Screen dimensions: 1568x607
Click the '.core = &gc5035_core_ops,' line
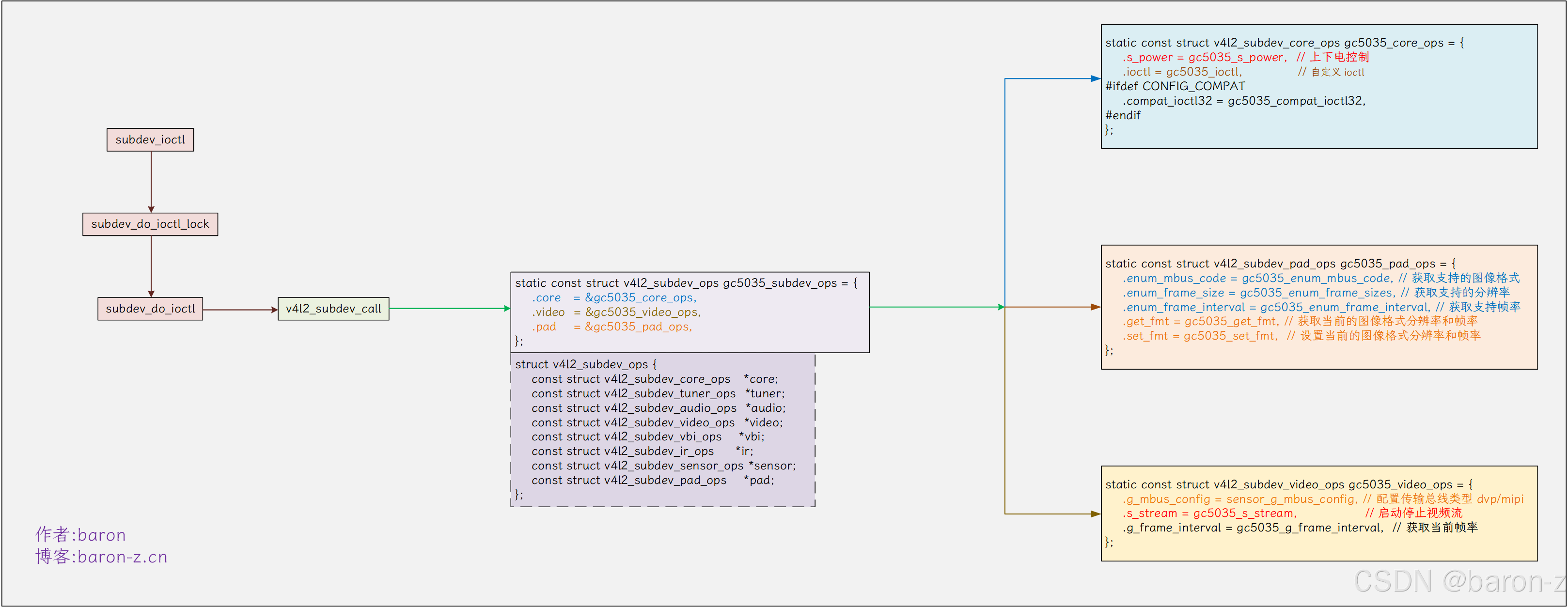click(614, 298)
